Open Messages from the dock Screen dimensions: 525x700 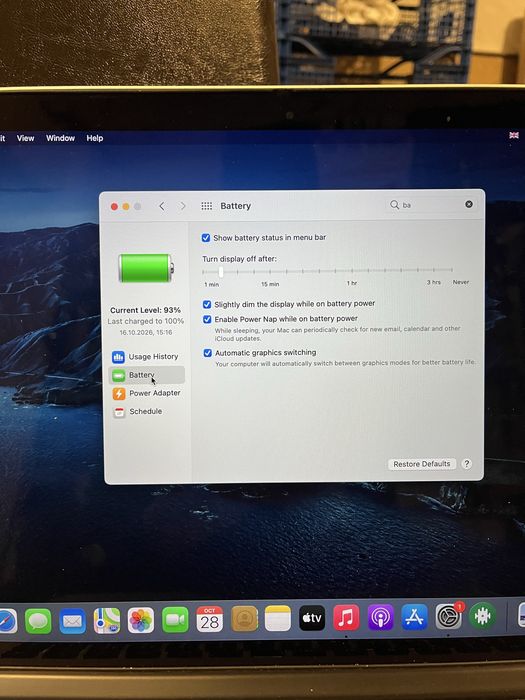38,621
